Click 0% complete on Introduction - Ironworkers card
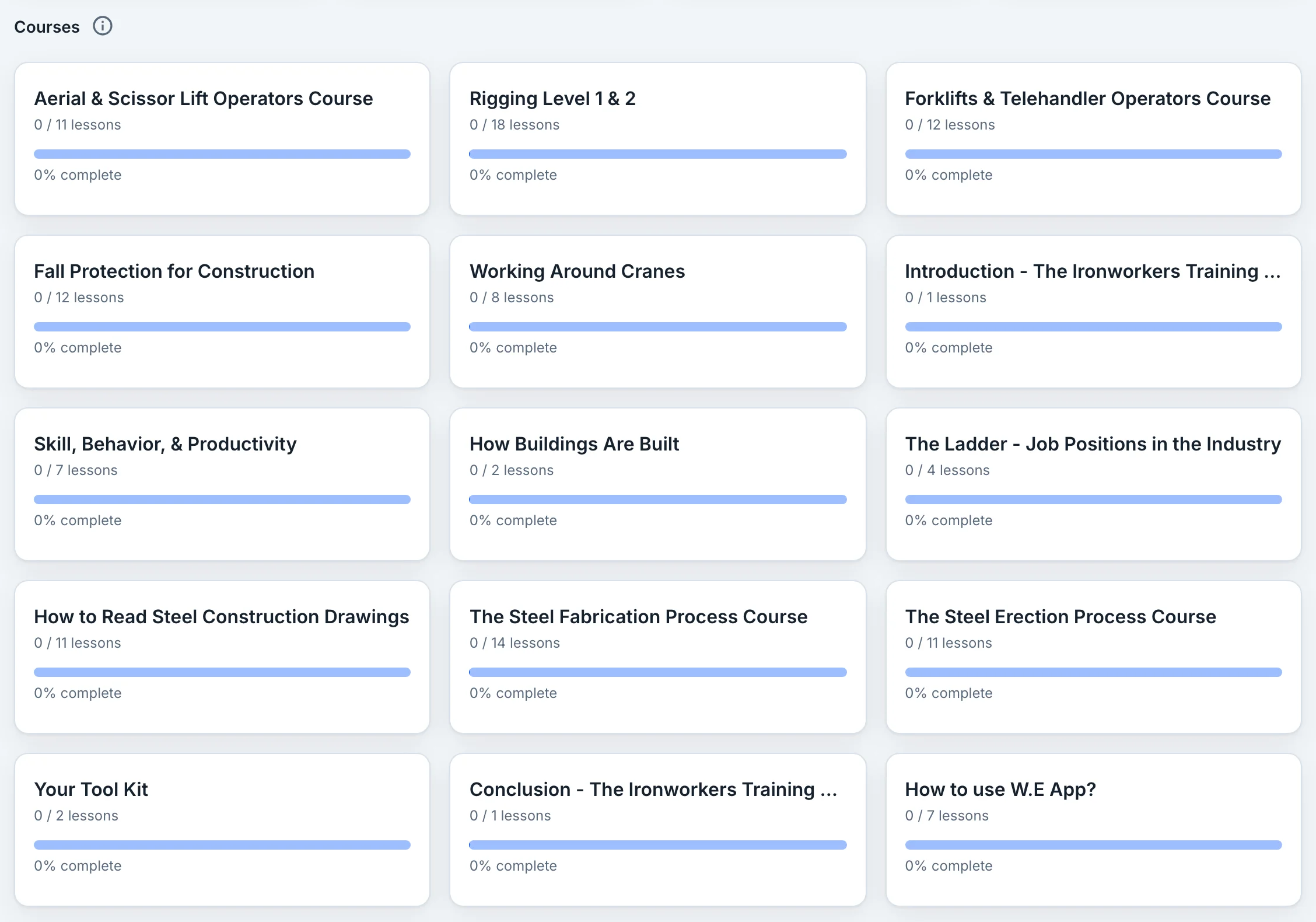 (949, 348)
